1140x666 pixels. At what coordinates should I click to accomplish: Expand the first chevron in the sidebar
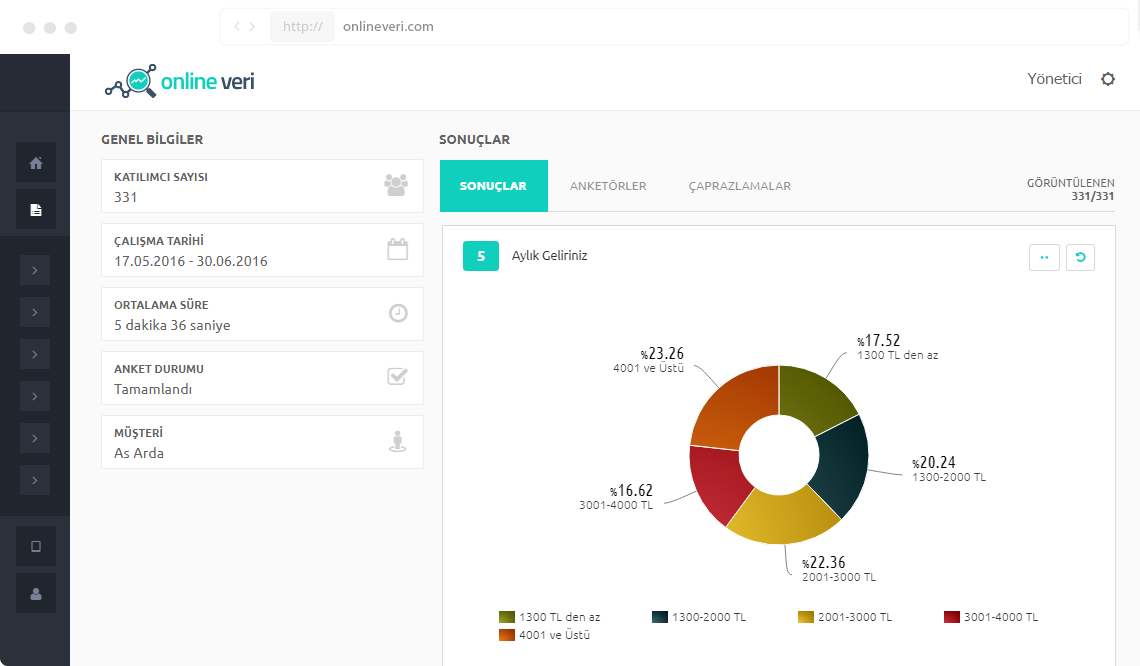(35, 269)
